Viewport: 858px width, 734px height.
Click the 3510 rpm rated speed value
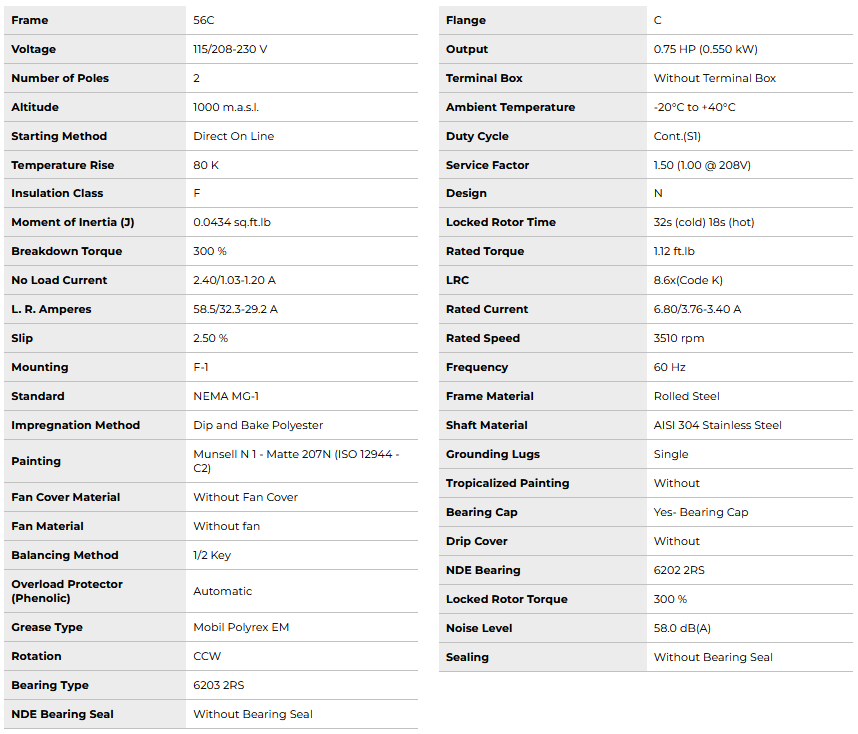point(678,338)
